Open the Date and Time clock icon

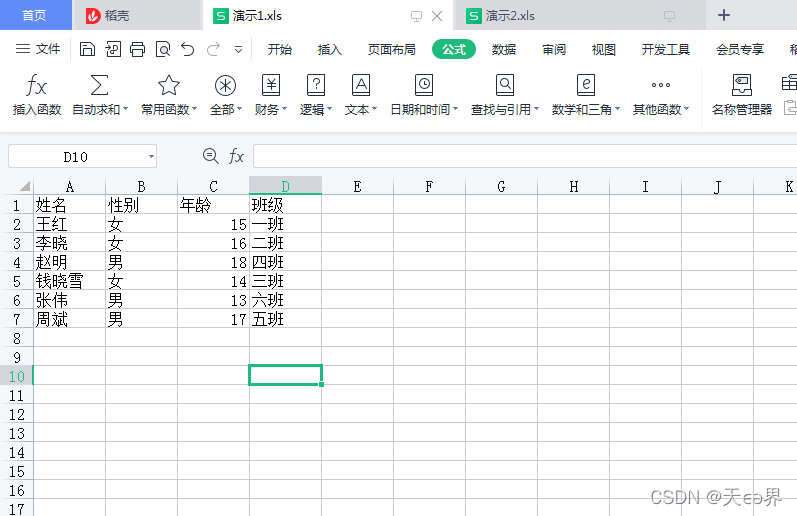click(424, 85)
